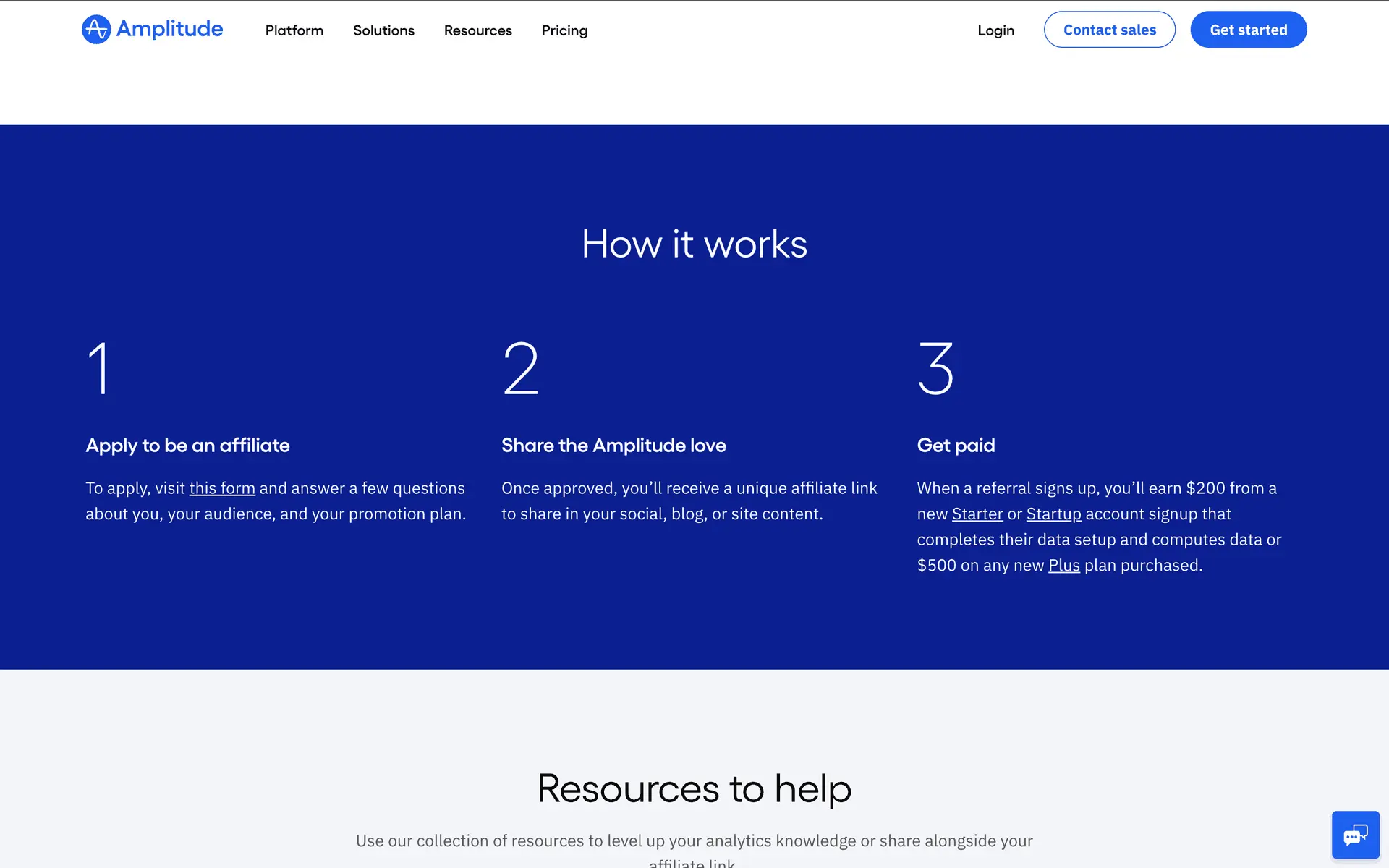Go to the Pricing page
This screenshot has height=868, width=1389.
(x=564, y=30)
